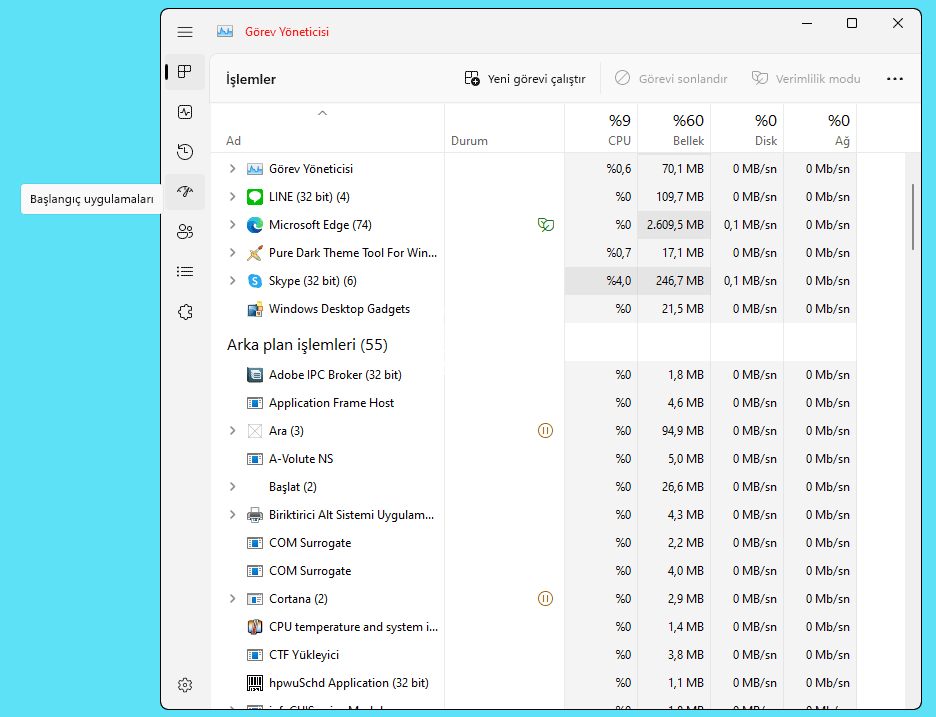
Task: Open the Processes page in sidebar
Action: coord(185,72)
